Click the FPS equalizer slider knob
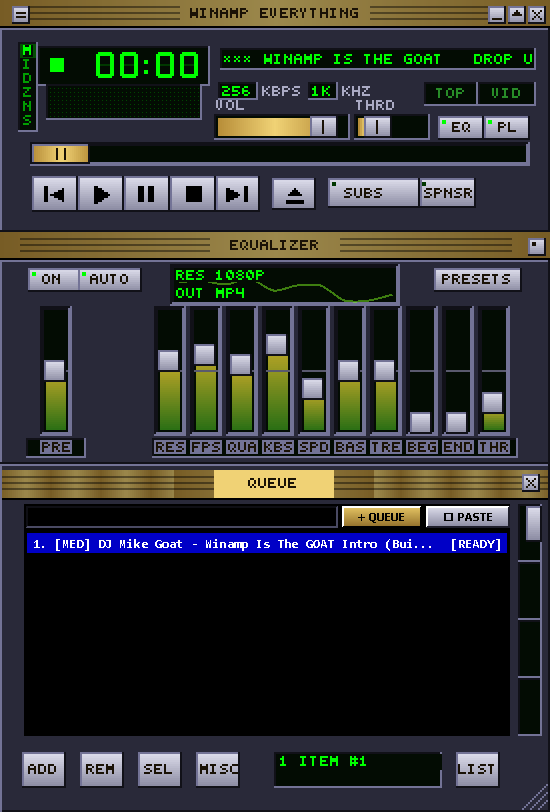The width and height of the screenshot is (550, 812). pos(204,354)
